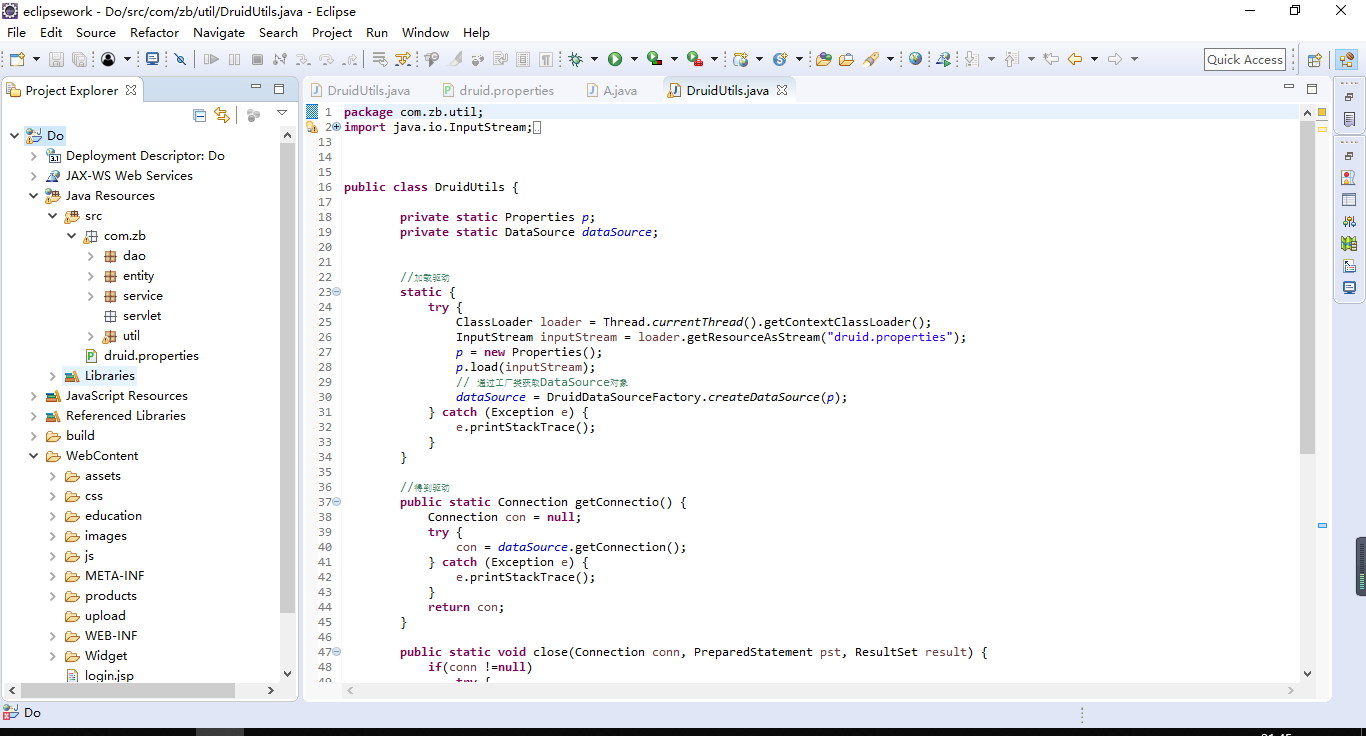
Task: Open the Window menu
Action: coord(426,32)
